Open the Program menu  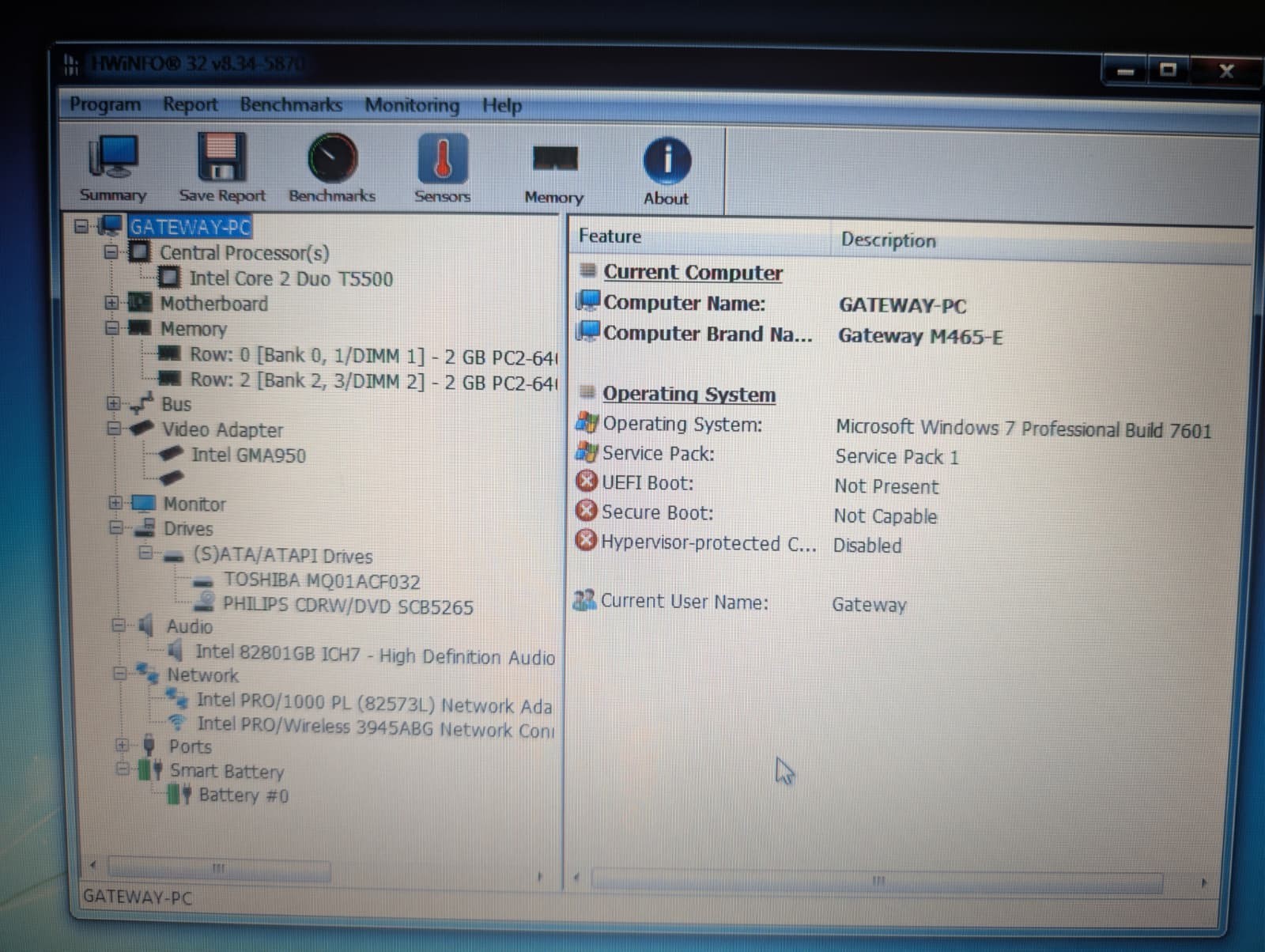tap(104, 104)
